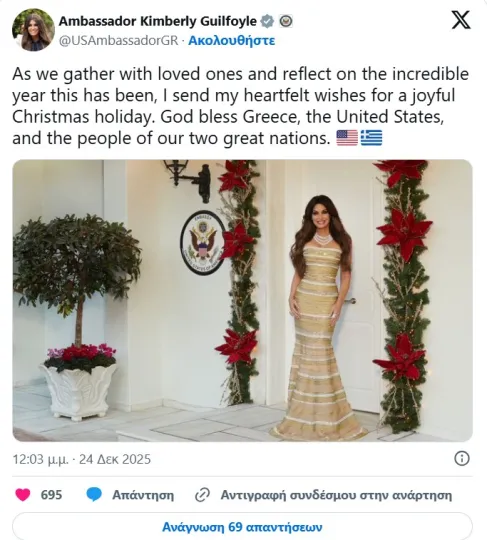Follow the account via Ακολουθήστε
This screenshot has height=540, width=487.
tap(232, 41)
